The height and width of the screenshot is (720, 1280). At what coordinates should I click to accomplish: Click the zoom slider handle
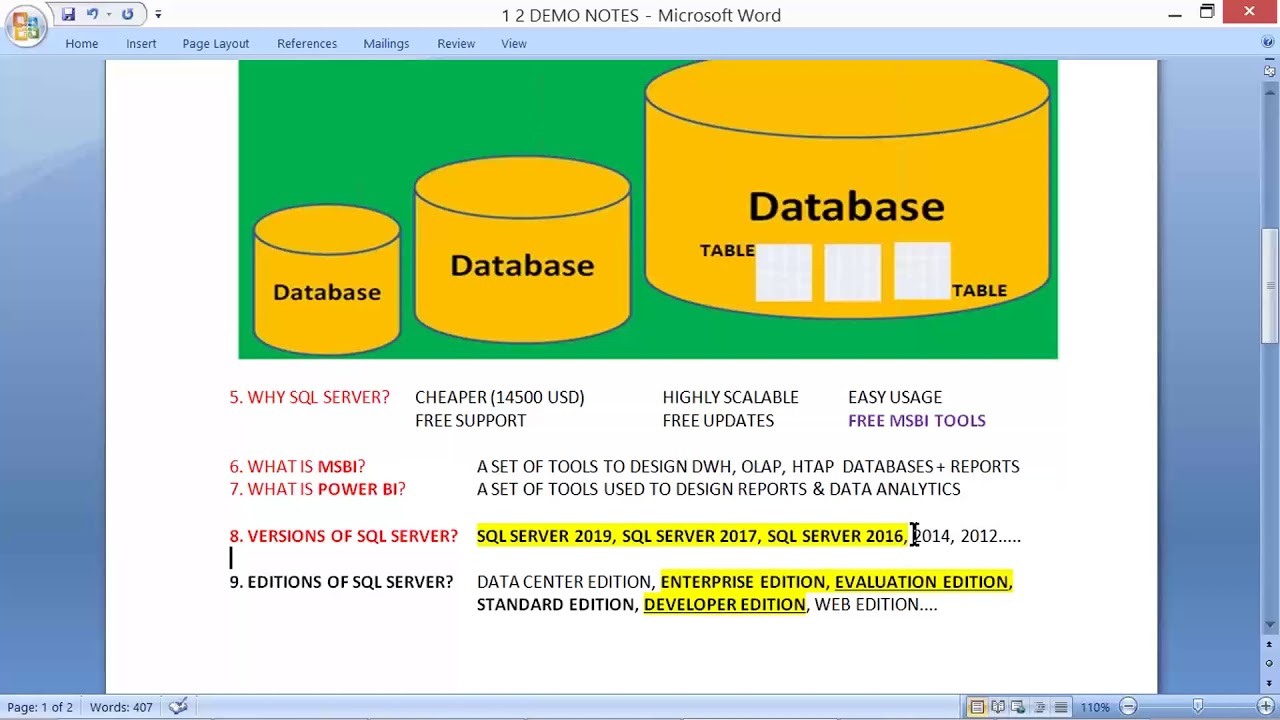click(1198, 707)
